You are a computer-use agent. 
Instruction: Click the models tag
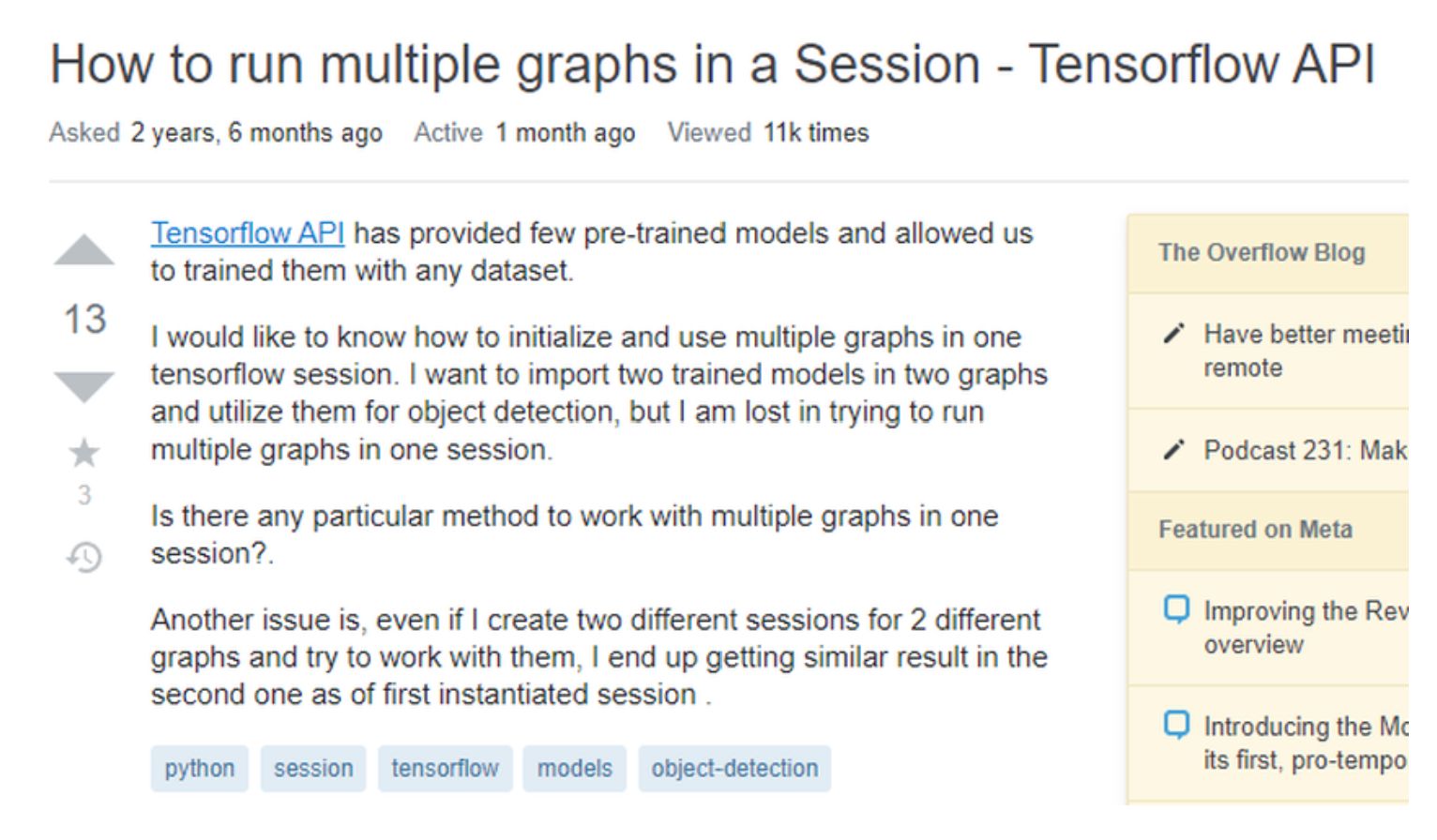coord(574,769)
